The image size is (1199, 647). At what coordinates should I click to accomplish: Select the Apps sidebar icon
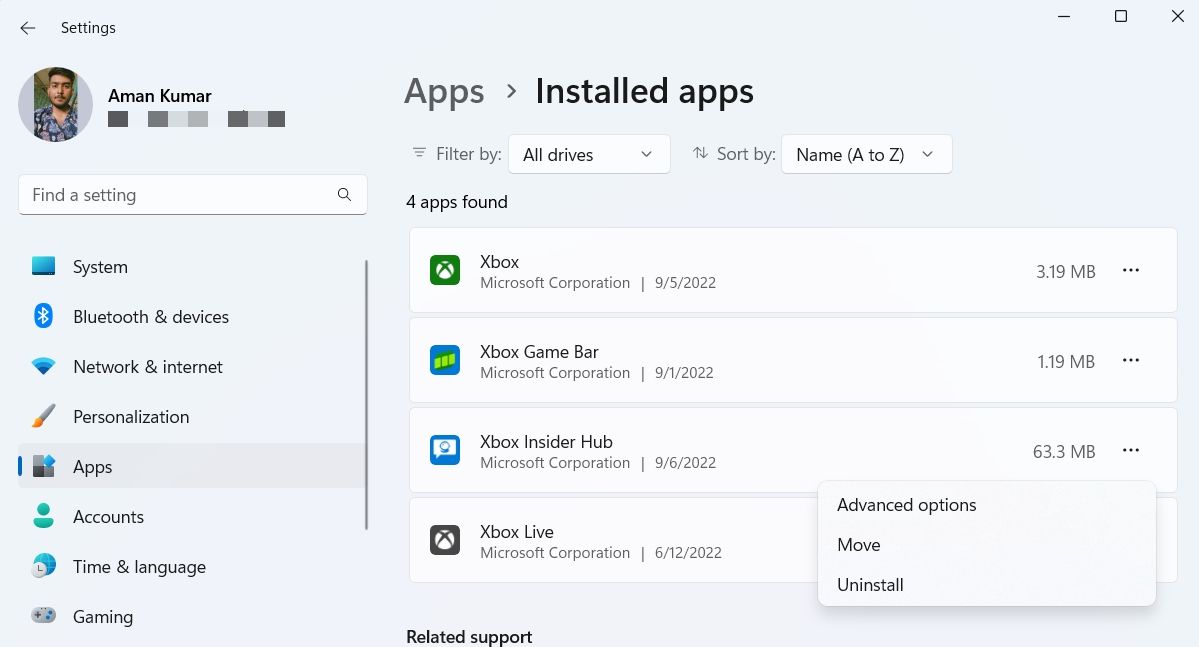(44, 466)
